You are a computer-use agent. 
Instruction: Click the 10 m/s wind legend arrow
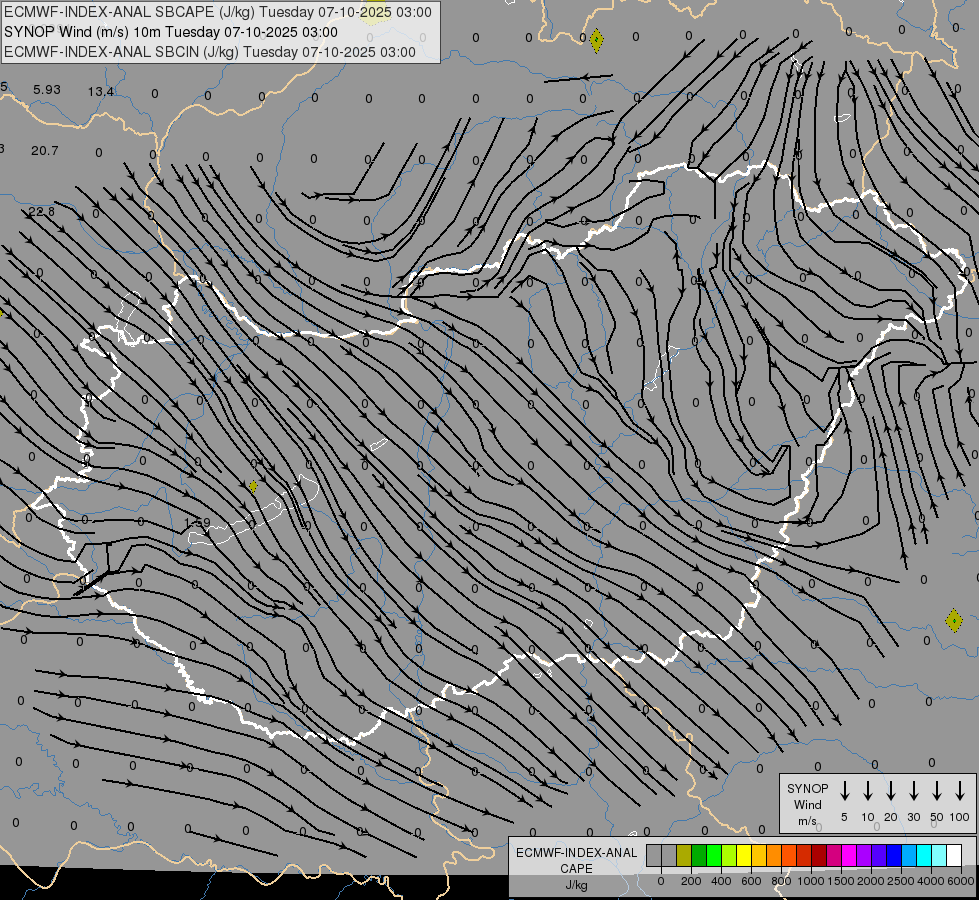[x=868, y=791]
